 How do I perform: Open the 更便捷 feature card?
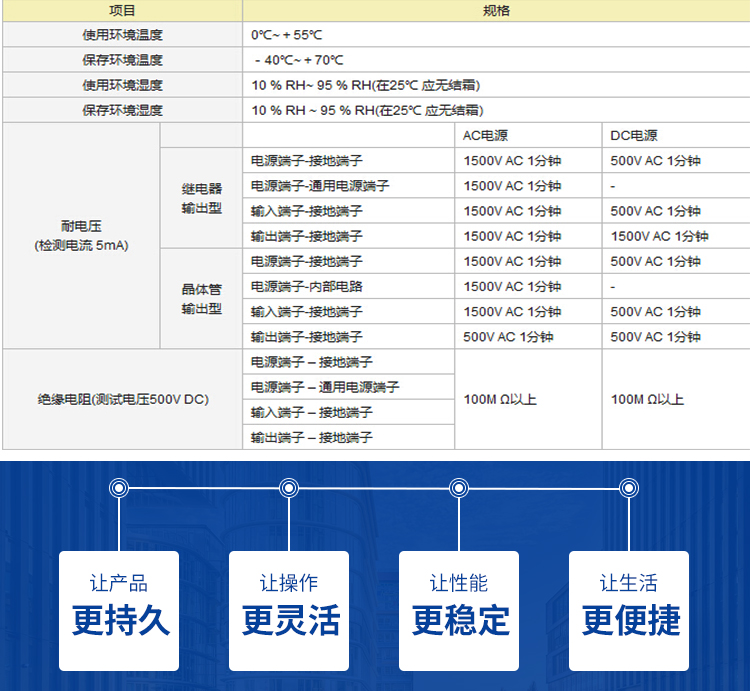[629, 610]
